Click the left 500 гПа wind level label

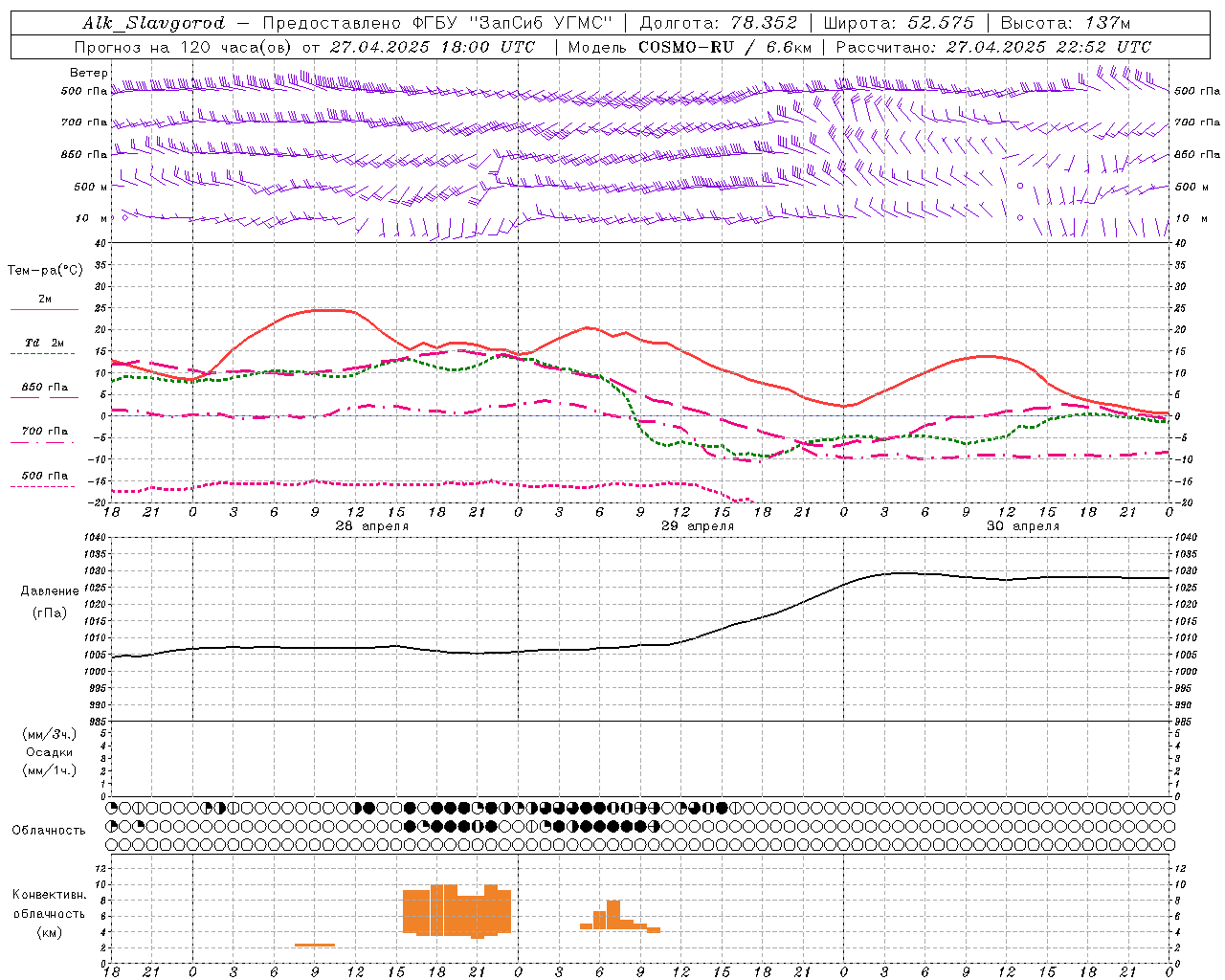[84, 91]
